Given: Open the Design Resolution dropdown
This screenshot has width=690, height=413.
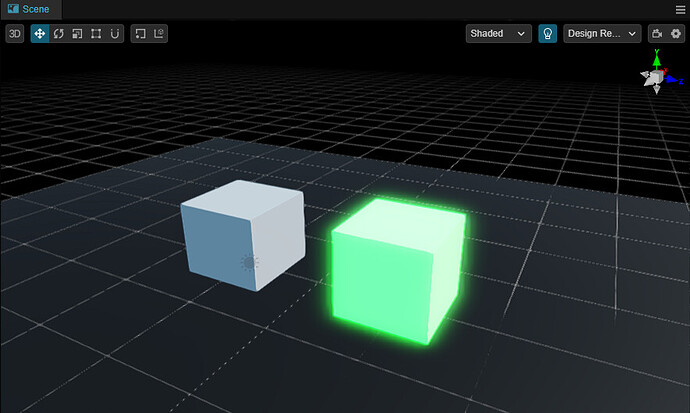Looking at the screenshot, I should 602,33.
